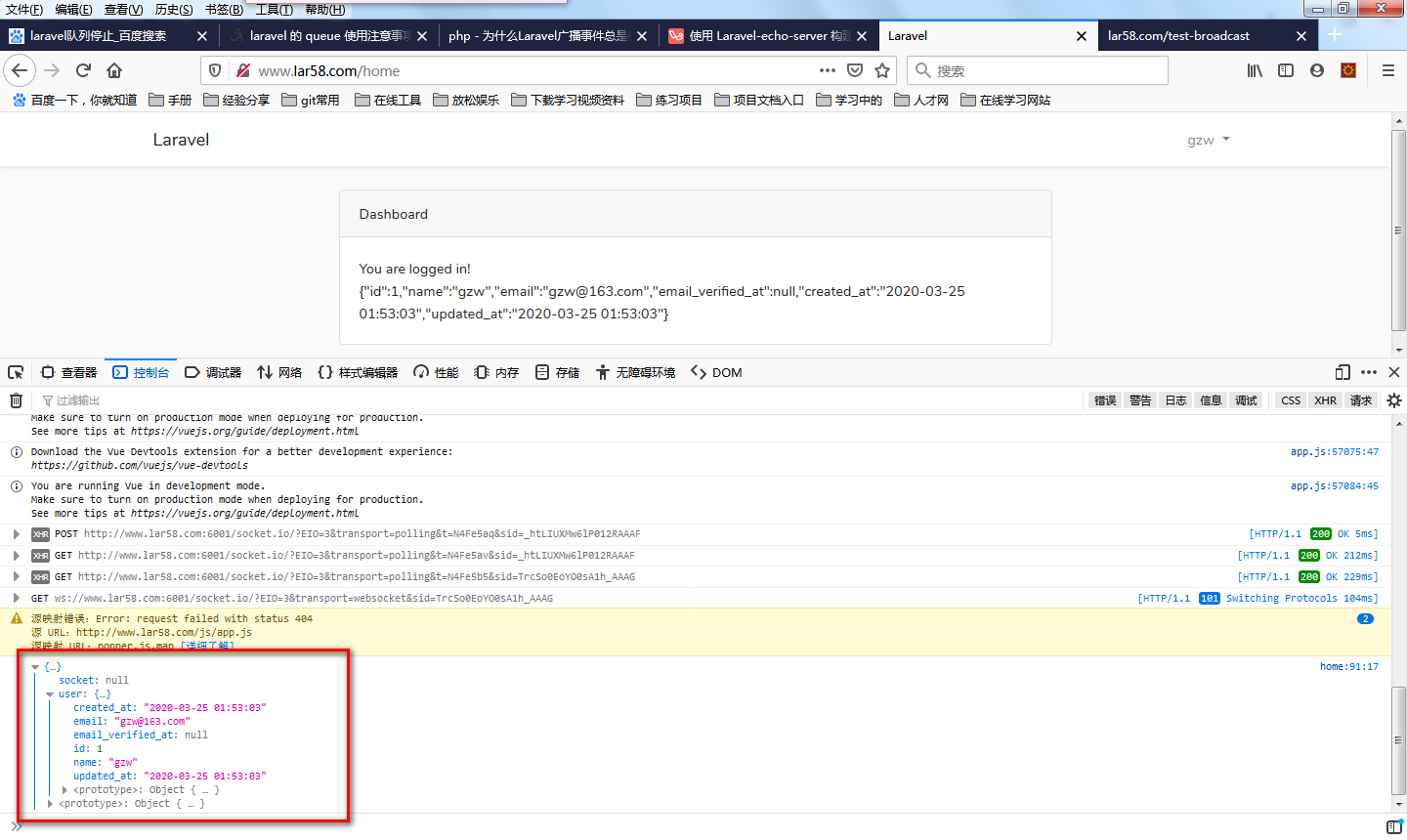Click inside the 搜索 search field

(x=1036, y=70)
